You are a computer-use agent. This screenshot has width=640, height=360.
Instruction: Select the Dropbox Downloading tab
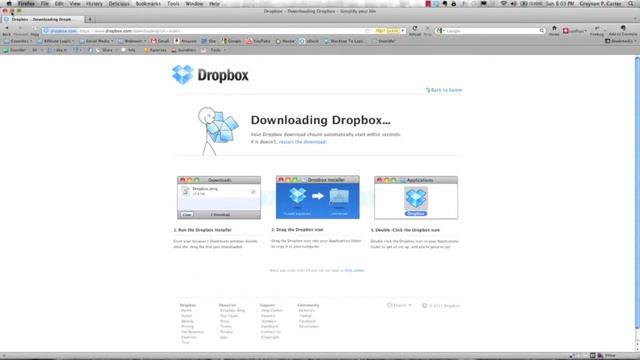point(42,19)
